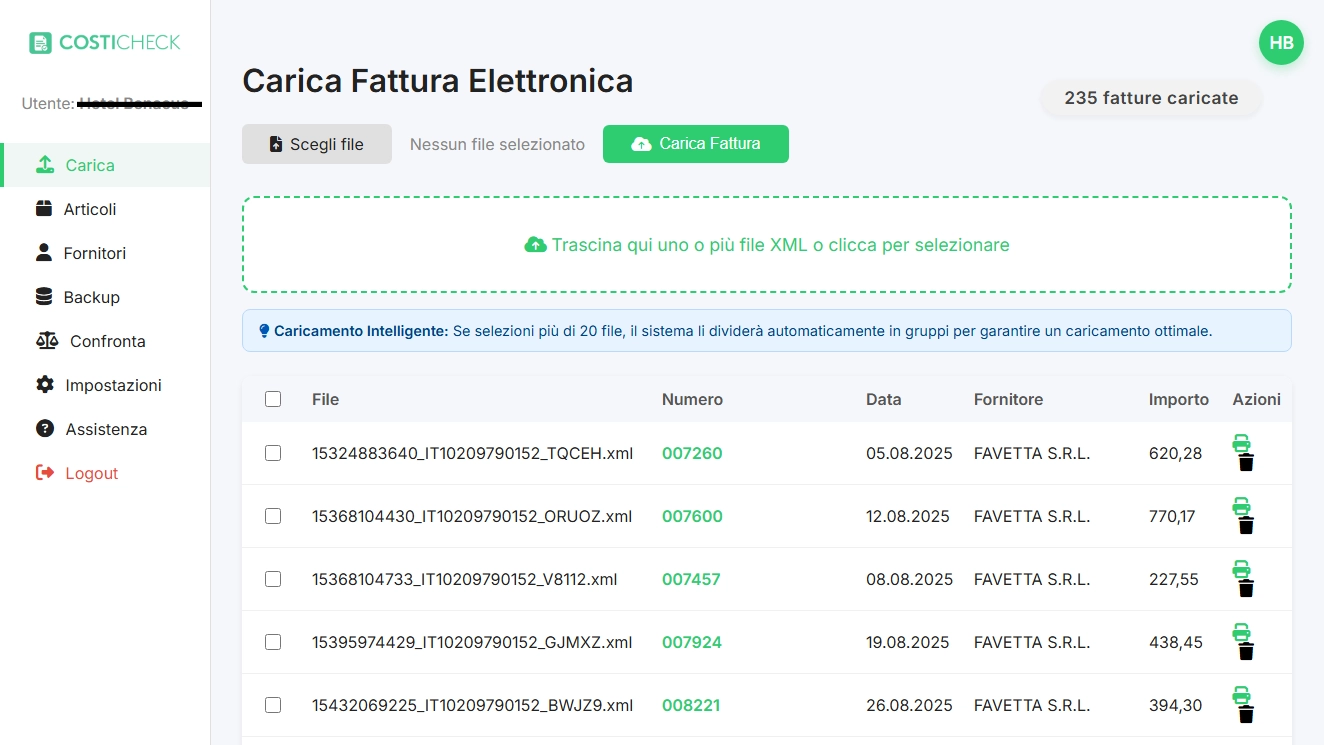The image size is (1324, 745).
Task: Open invoice number 007600 link
Action: 692,516
